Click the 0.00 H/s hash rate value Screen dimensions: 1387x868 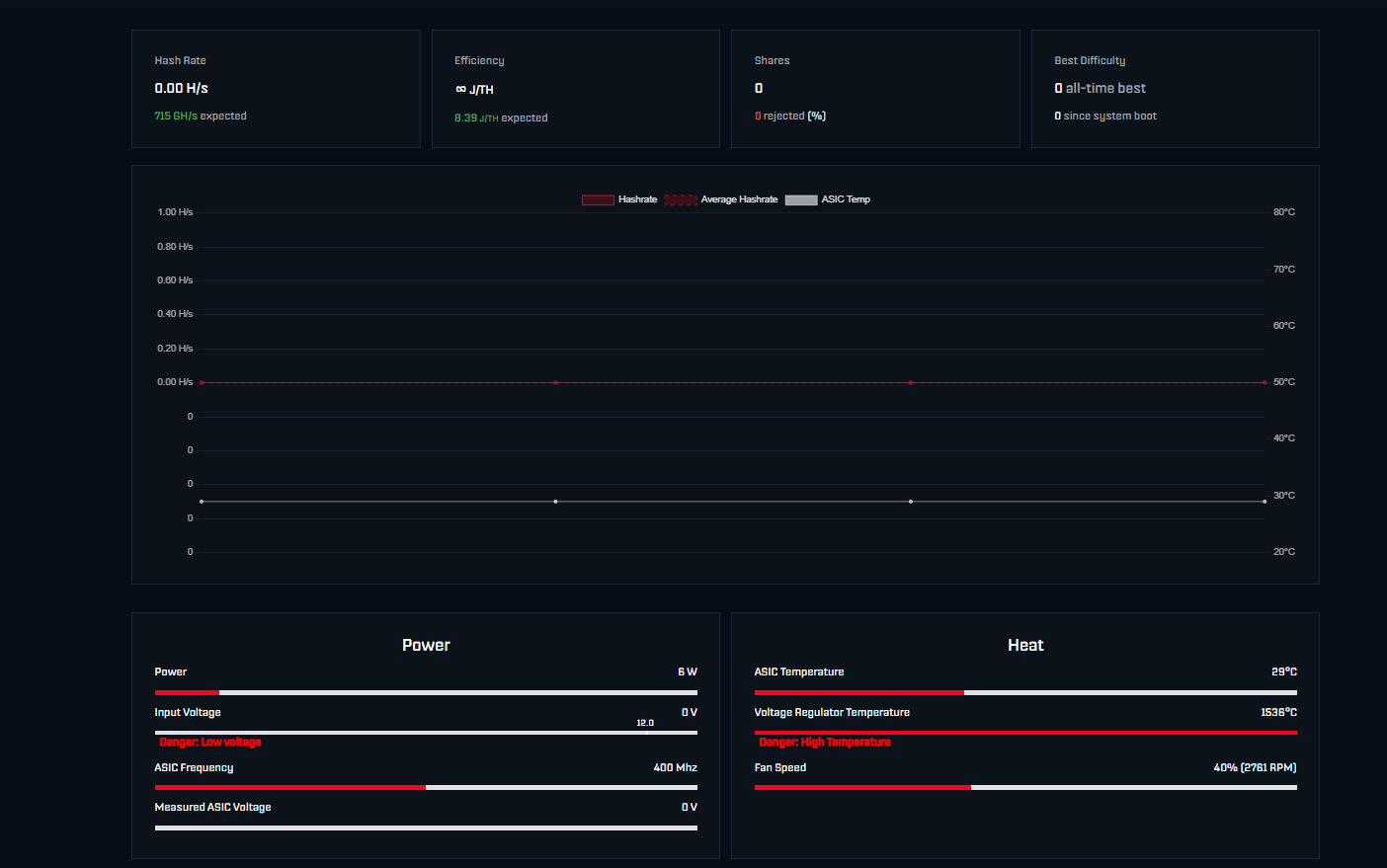pos(182,88)
